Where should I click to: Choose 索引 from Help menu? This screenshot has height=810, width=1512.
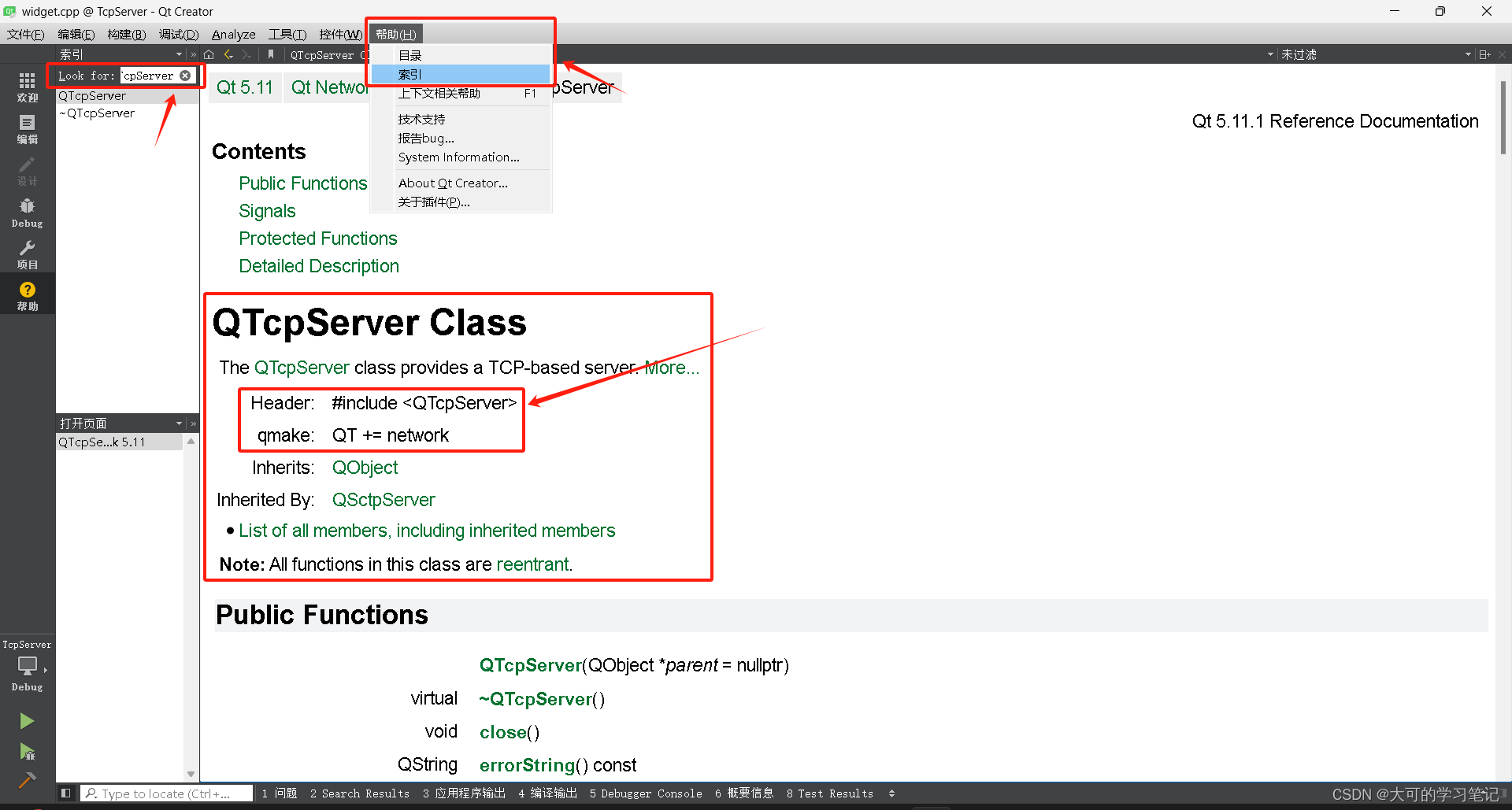(461, 74)
